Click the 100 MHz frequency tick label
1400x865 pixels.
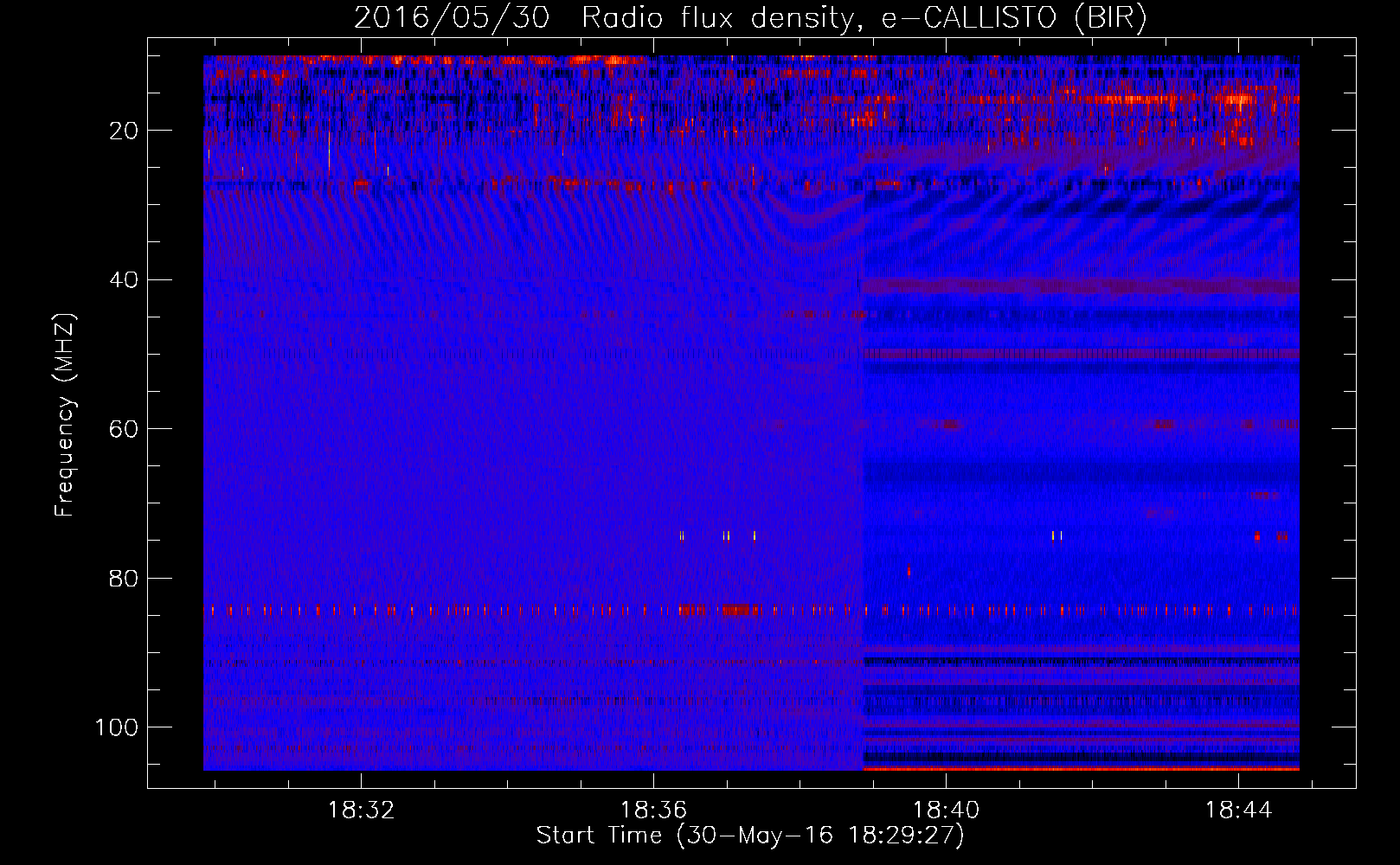point(117,727)
